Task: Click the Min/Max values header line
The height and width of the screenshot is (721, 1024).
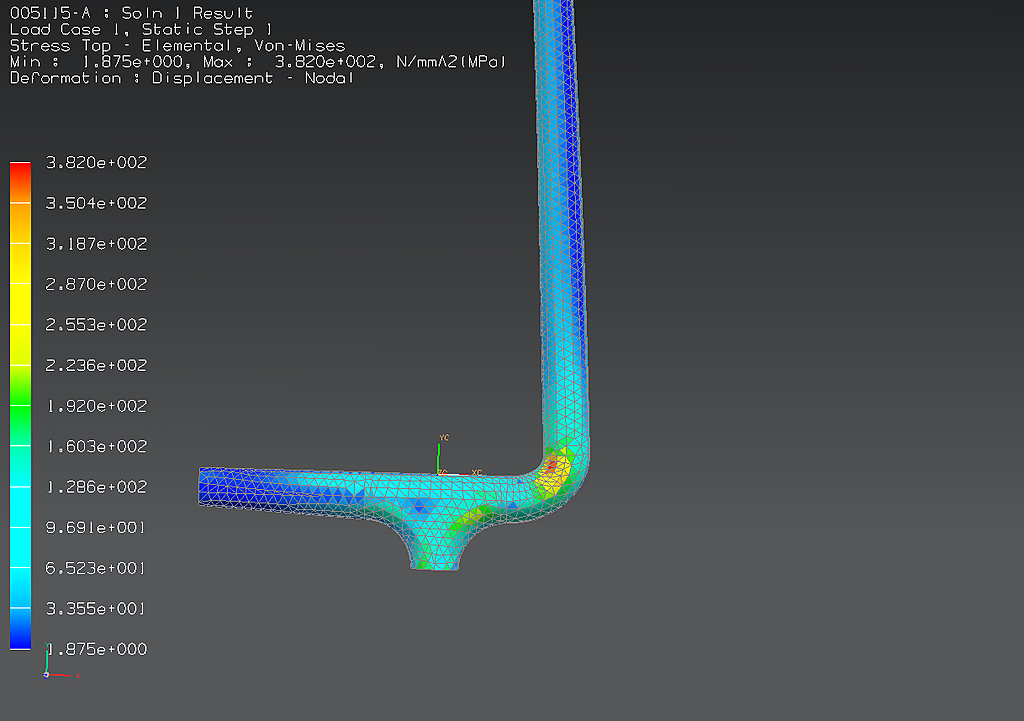Action: [258, 62]
